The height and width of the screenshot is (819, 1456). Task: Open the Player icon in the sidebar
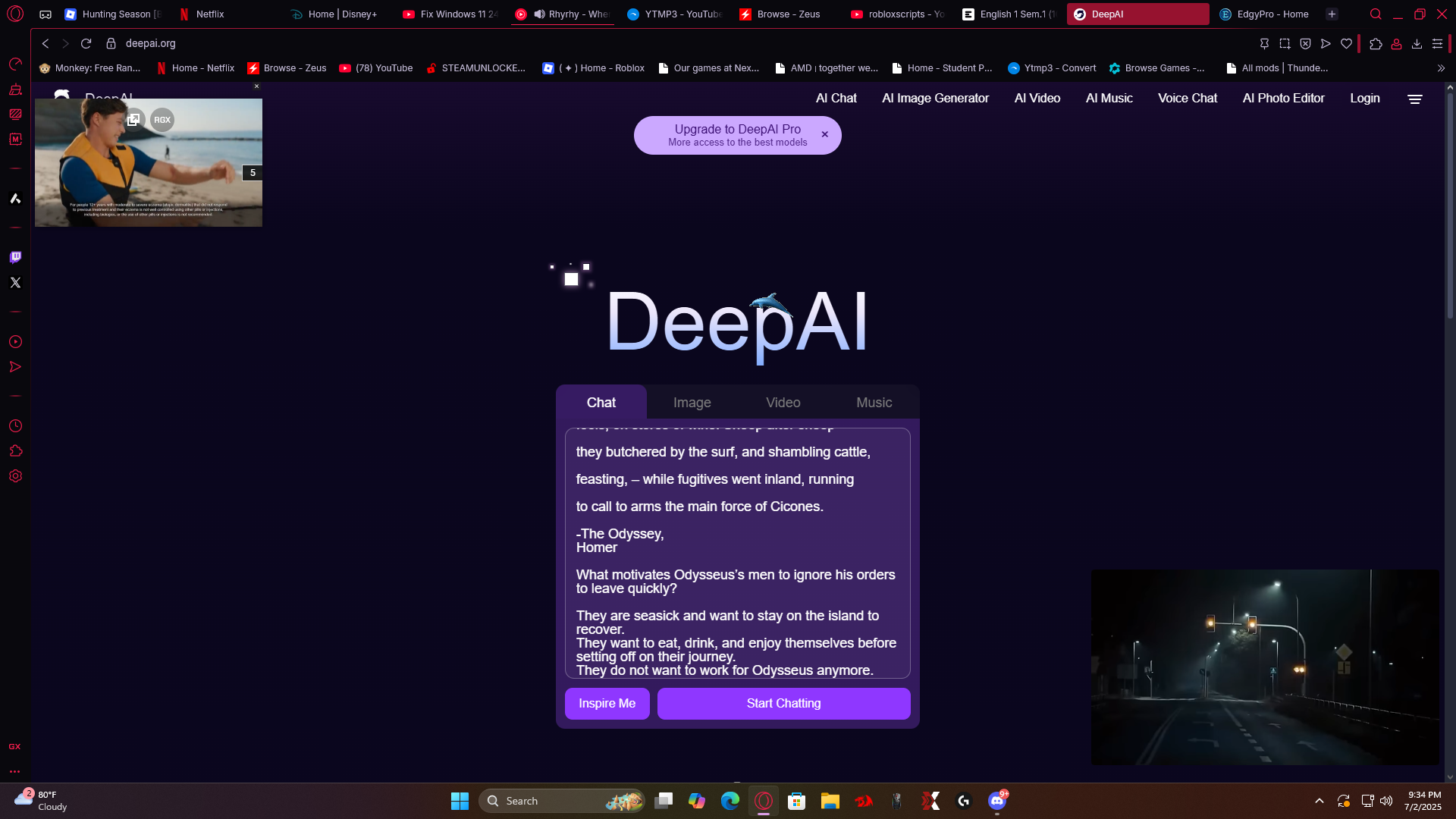coord(15,342)
